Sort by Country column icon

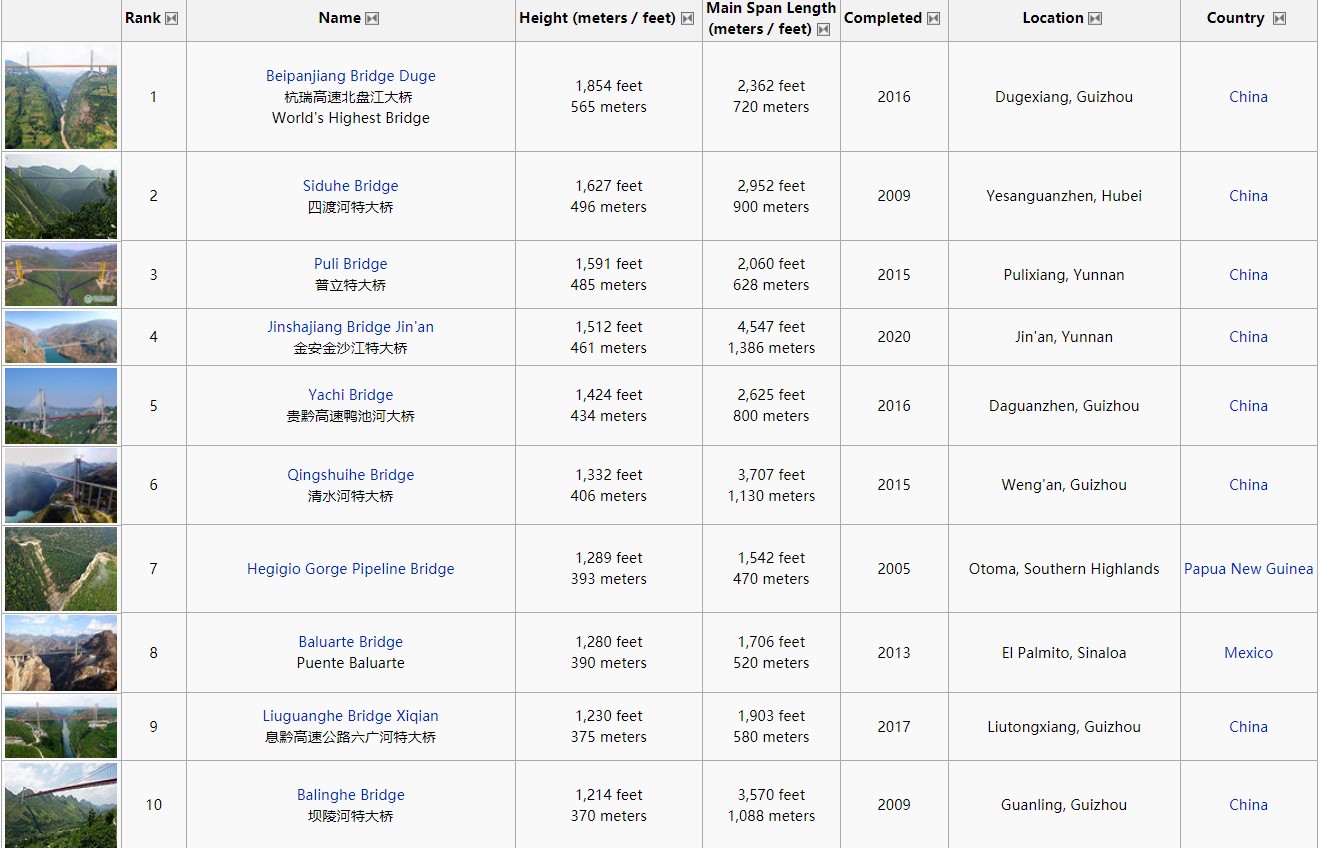[1279, 19]
